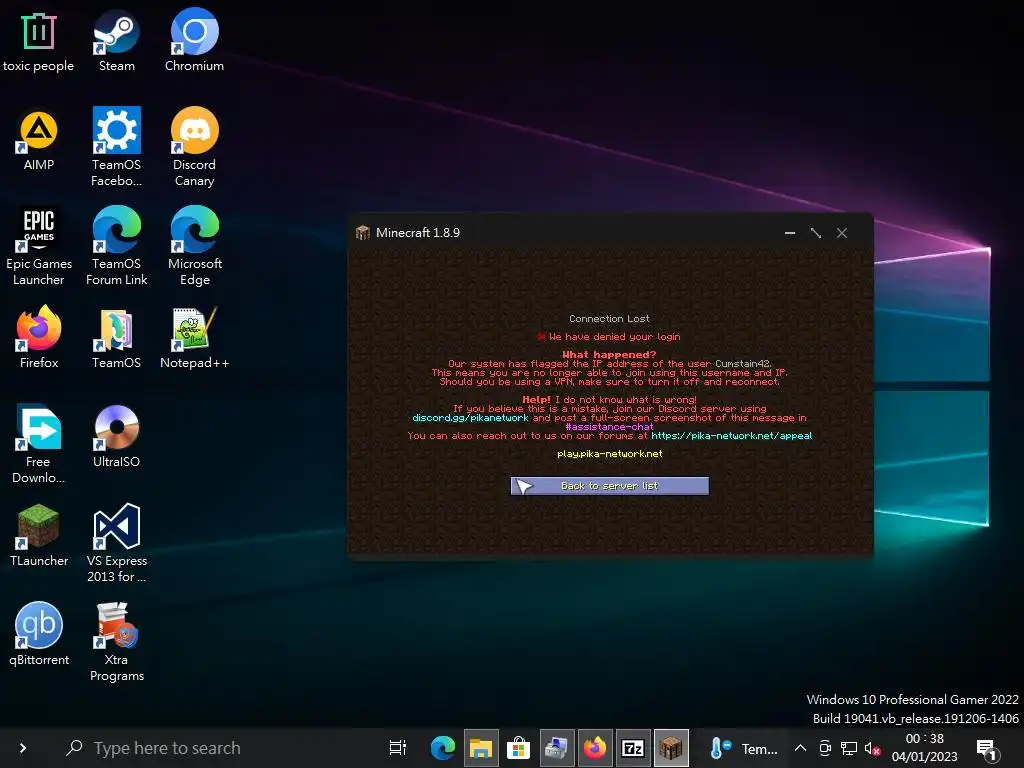Screen dimensions: 1024x768
Task: Click Back to server list button
Action: (x=609, y=486)
